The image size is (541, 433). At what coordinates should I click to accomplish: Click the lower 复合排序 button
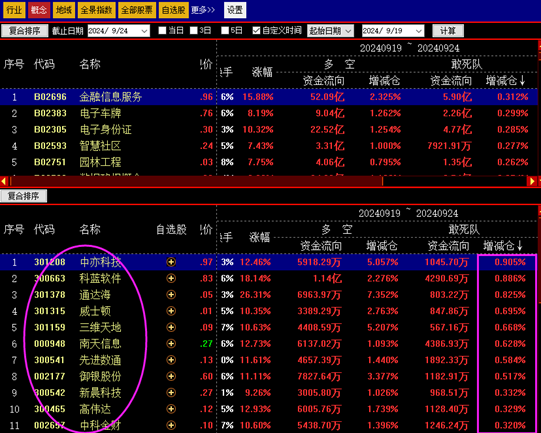(23, 196)
